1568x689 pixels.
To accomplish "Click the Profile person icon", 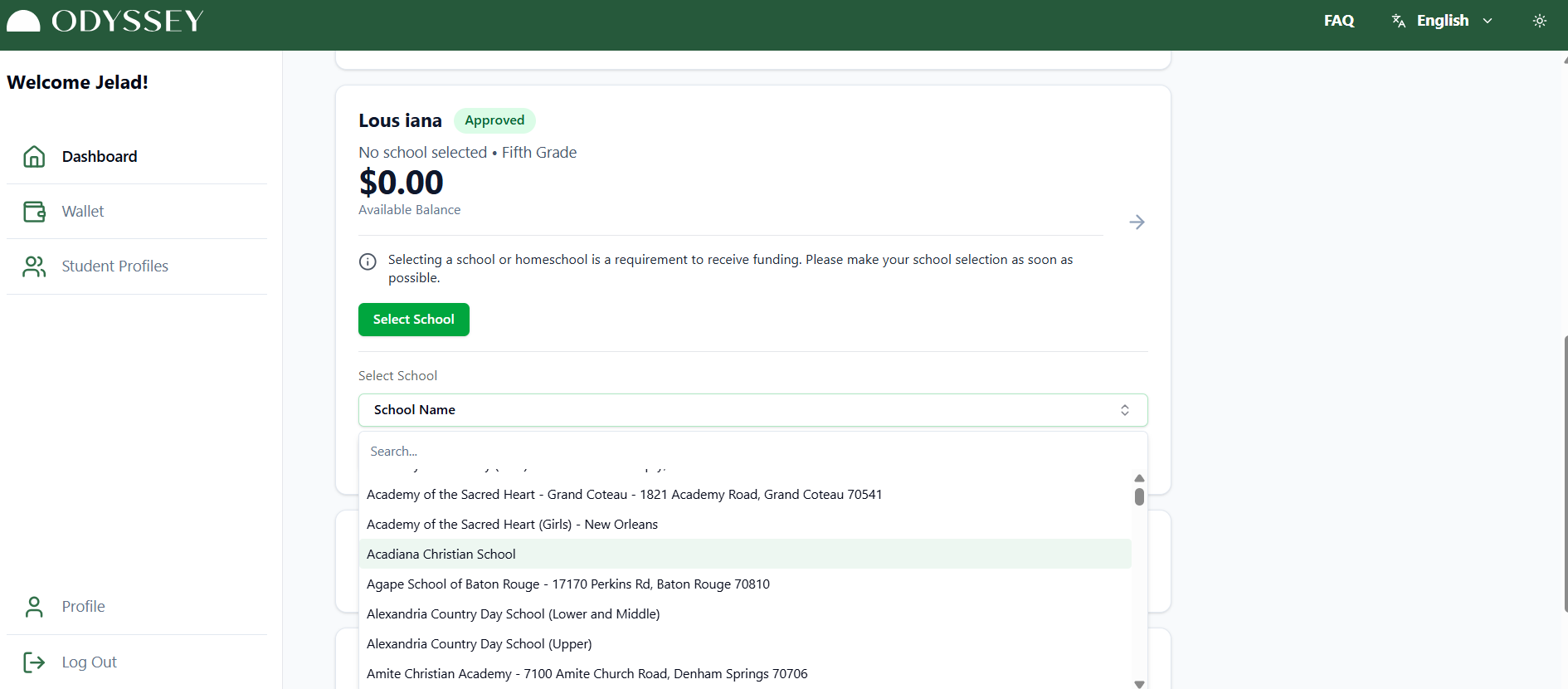I will pyautogui.click(x=34, y=607).
